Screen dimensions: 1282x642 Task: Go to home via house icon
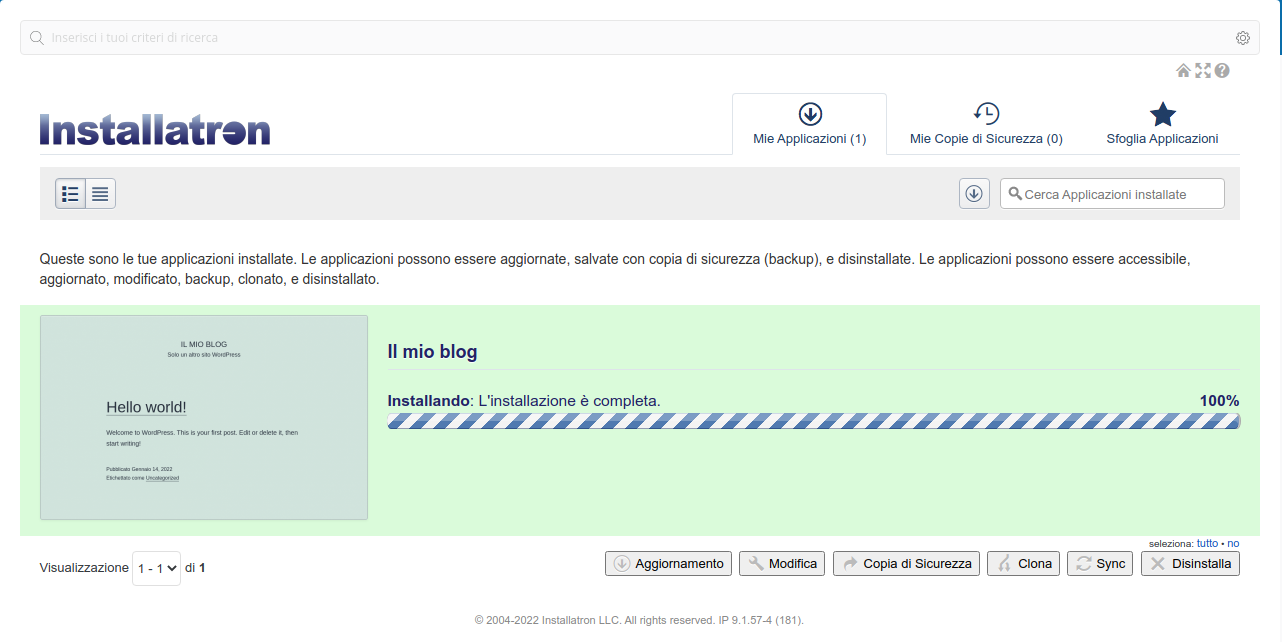click(x=1183, y=71)
